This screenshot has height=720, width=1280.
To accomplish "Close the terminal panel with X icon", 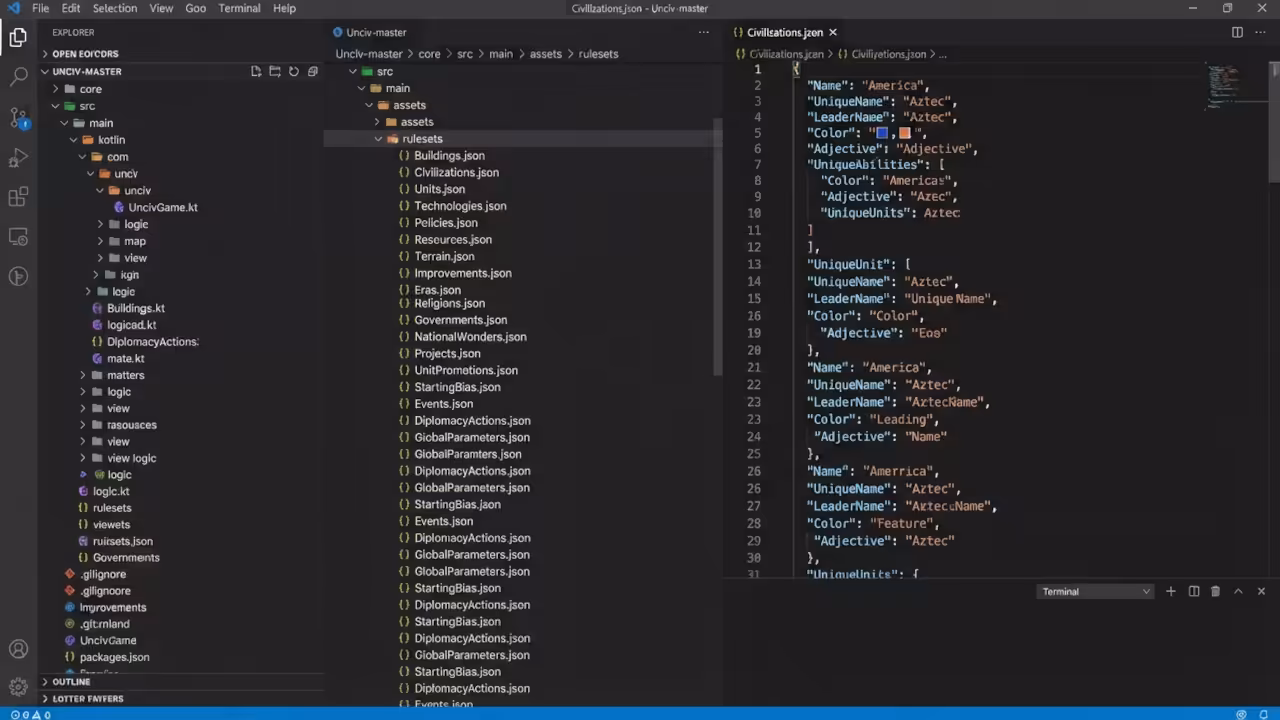I will 1261,591.
